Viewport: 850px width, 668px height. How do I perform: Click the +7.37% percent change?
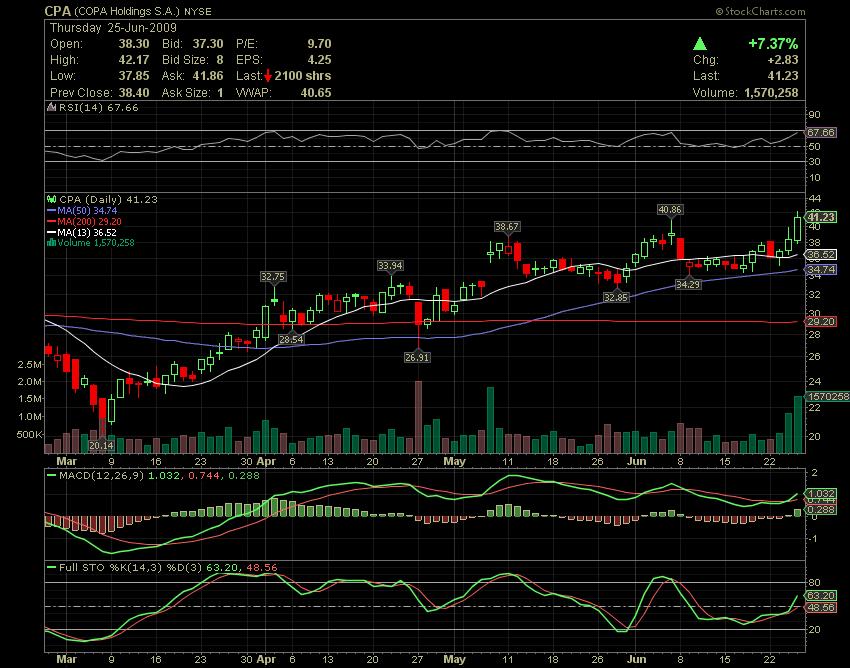[773, 43]
